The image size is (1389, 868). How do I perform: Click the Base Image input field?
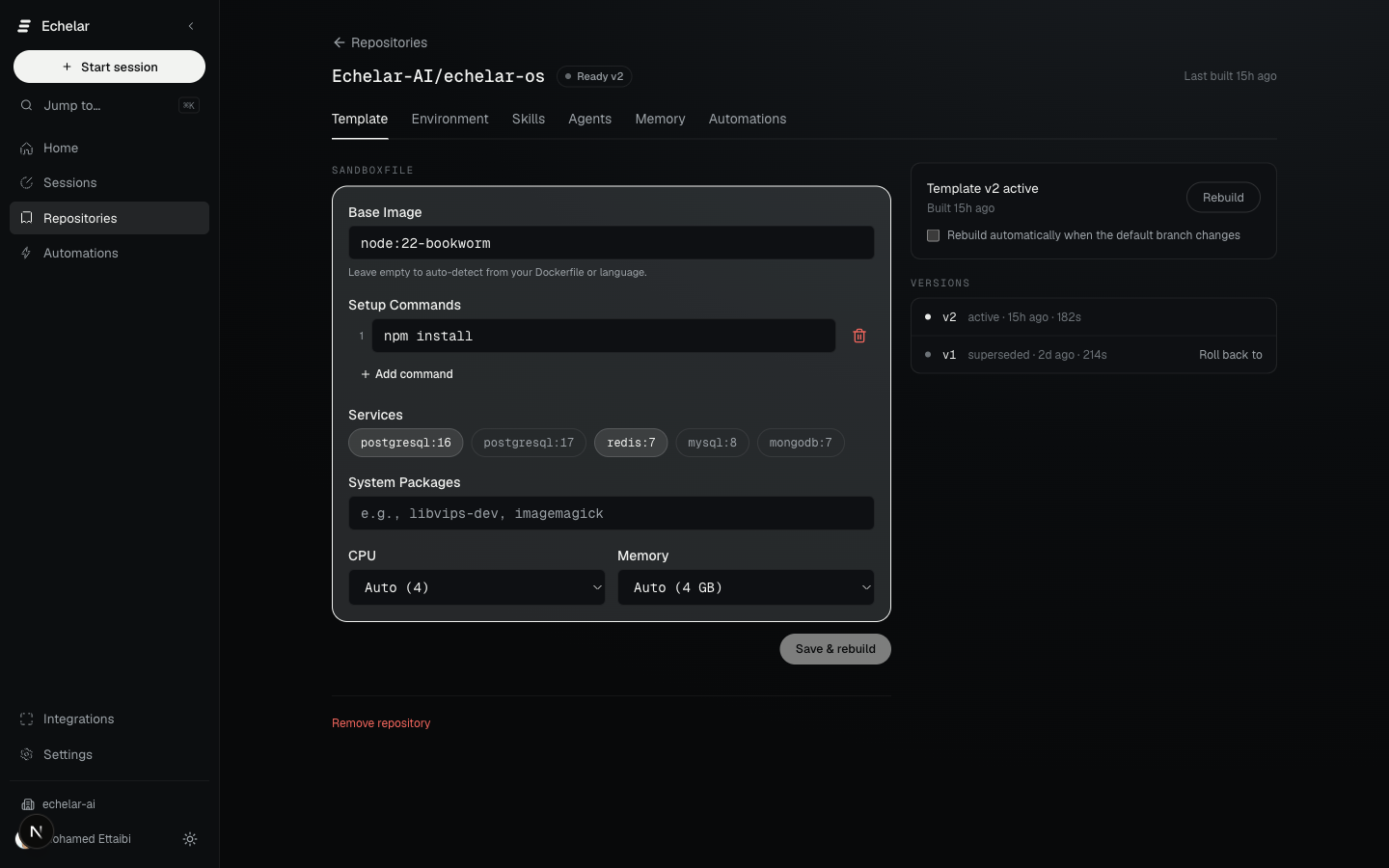pyautogui.click(x=612, y=243)
